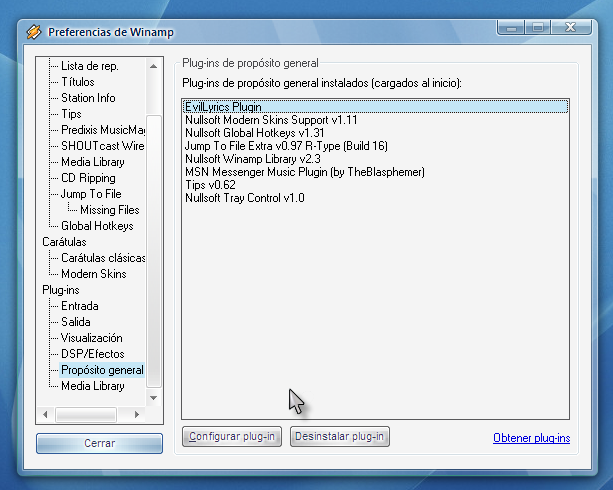This screenshot has width=613, height=490.
Task: Select Missing Files under Jump To File
Action: click(x=109, y=210)
